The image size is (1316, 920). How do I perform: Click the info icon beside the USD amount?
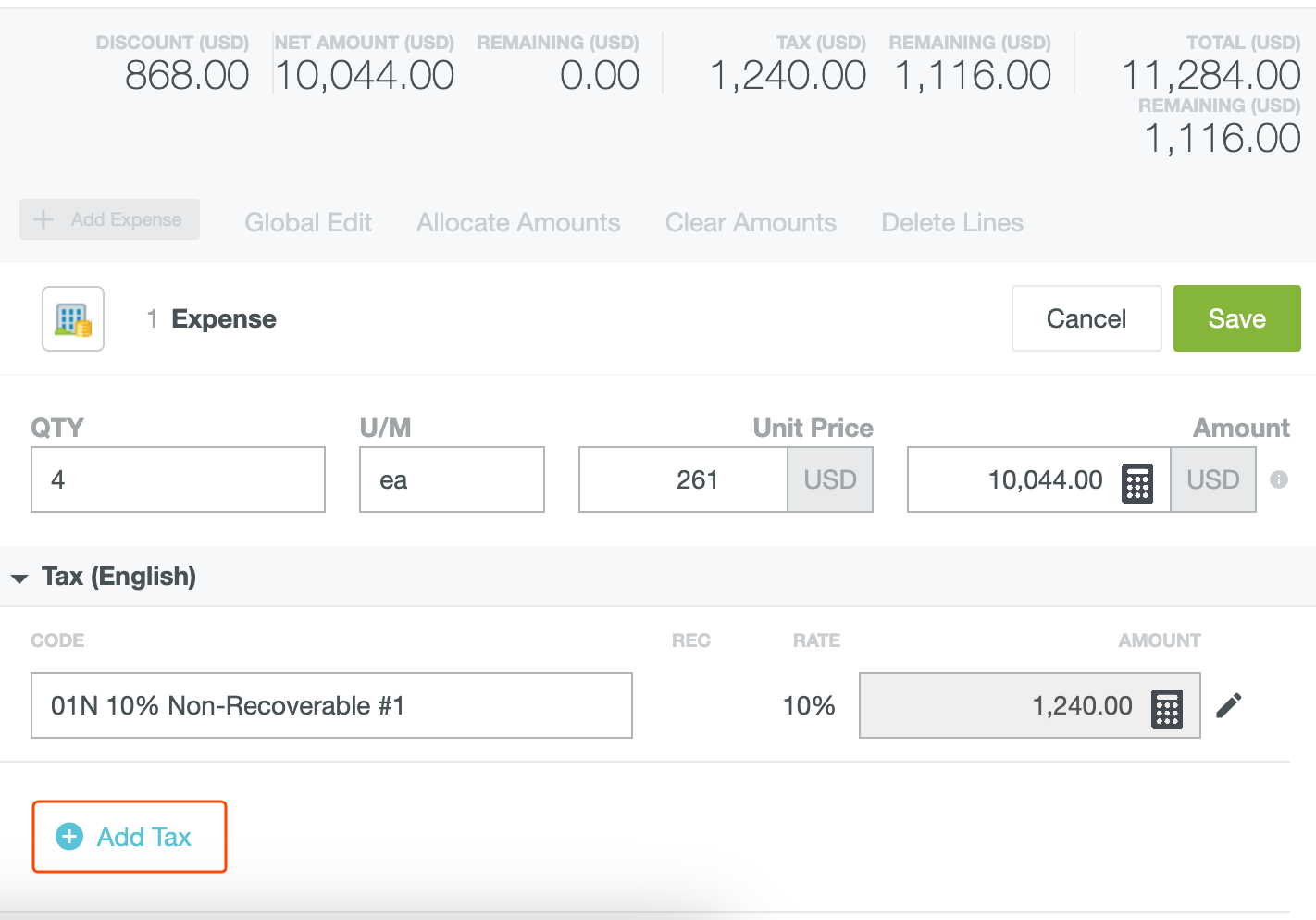tap(1280, 479)
